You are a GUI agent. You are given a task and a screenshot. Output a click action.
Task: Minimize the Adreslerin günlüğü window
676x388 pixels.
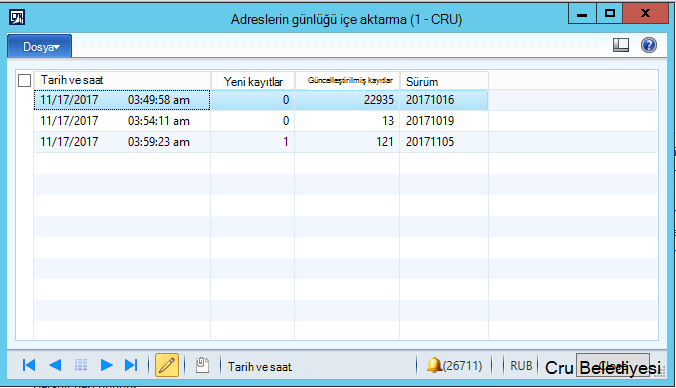(x=582, y=14)
